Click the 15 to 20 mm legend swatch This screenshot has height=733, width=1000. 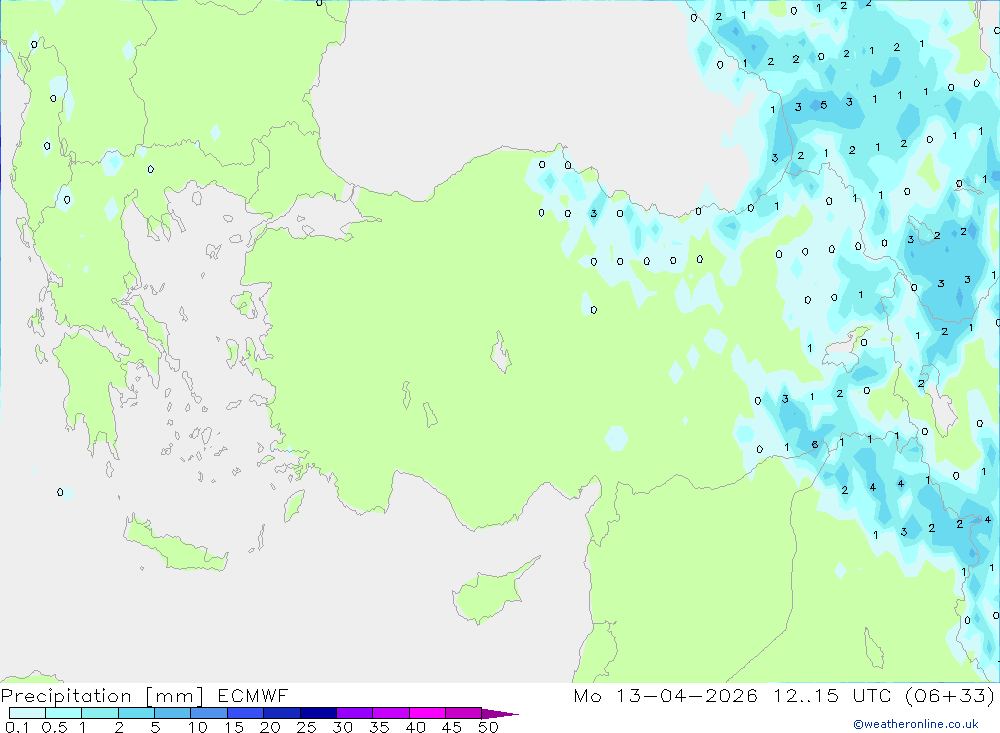pos(245,713)
